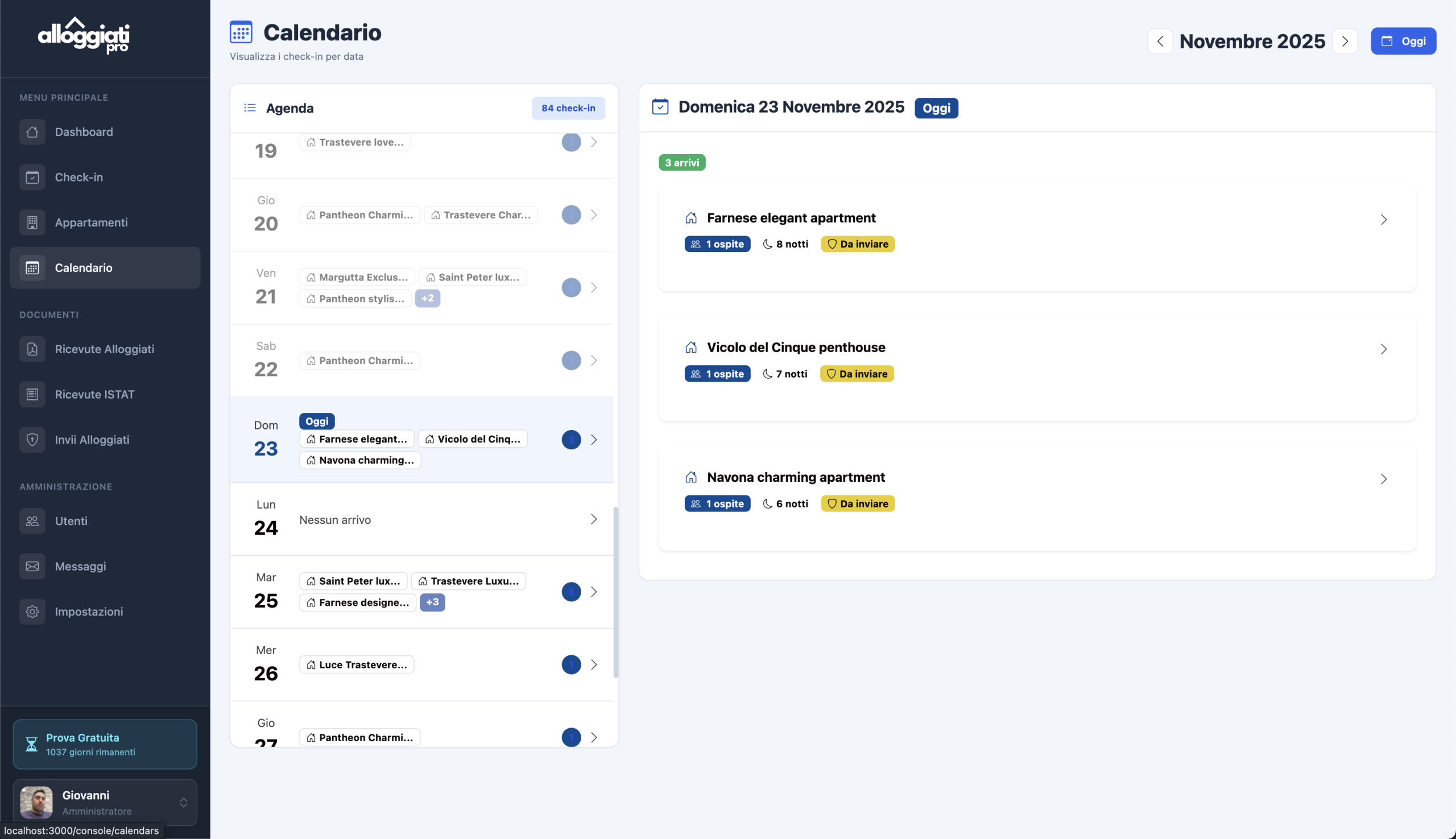1456x839 pixels.
Task: Open the Utenti menu item
Action: (x=71, y=521)
